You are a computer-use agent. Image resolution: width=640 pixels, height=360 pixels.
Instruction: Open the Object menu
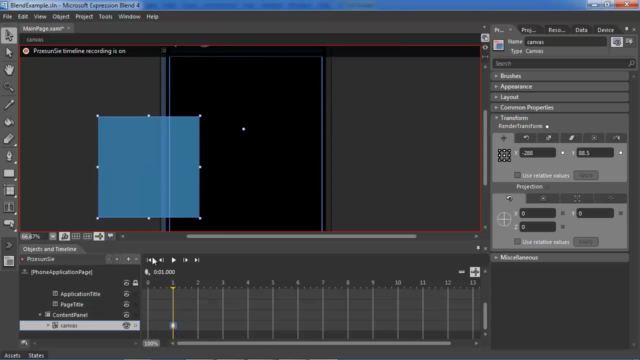click(x=61, y=17)
